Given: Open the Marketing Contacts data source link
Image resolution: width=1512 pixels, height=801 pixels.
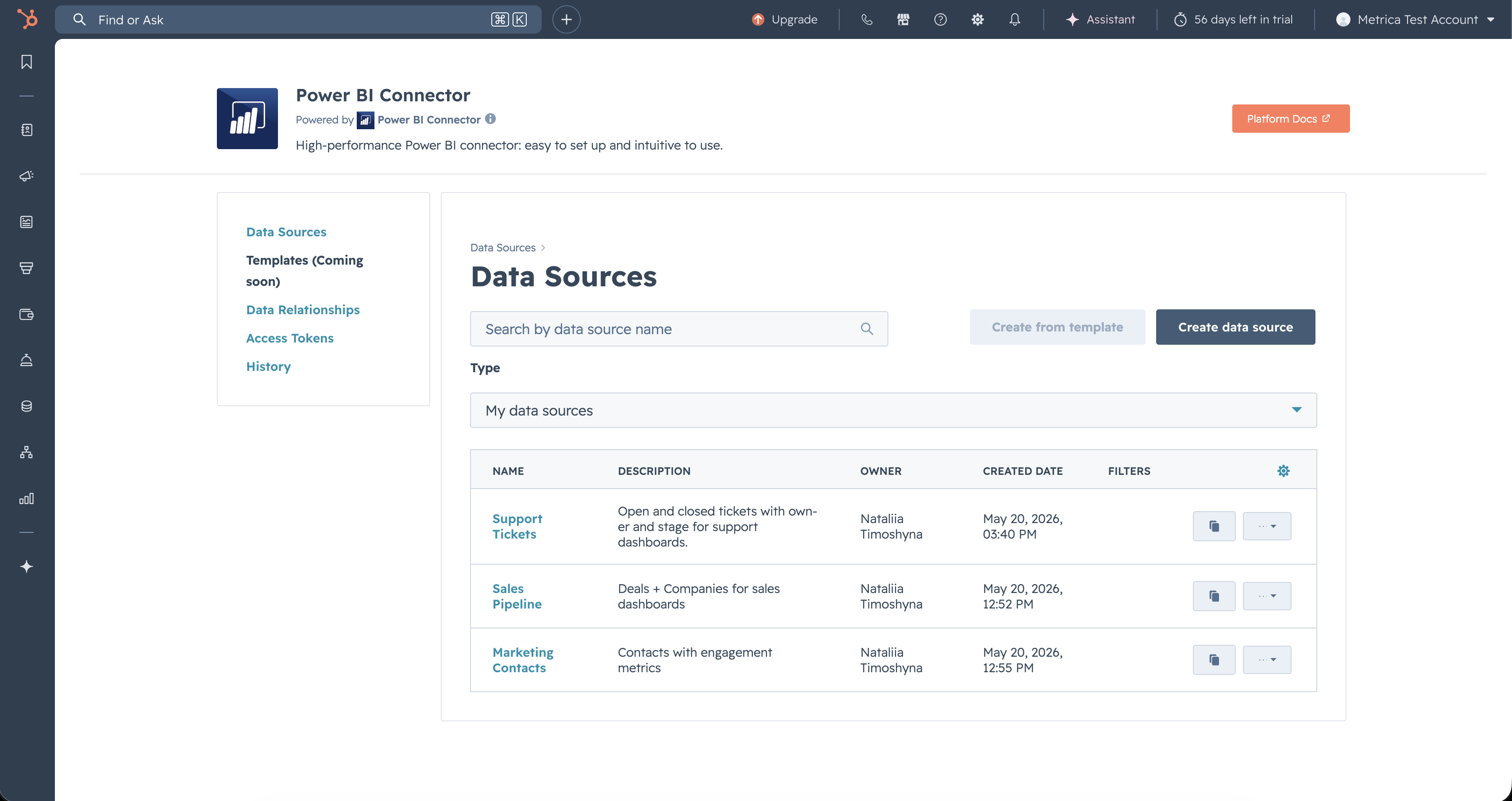Looking at the screenshot, I should (522, 660).
